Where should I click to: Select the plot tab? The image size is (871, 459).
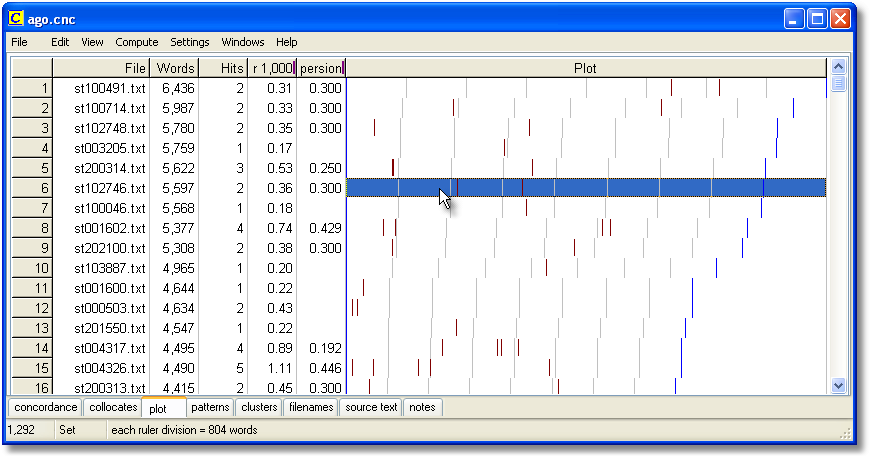coord(163,408)
